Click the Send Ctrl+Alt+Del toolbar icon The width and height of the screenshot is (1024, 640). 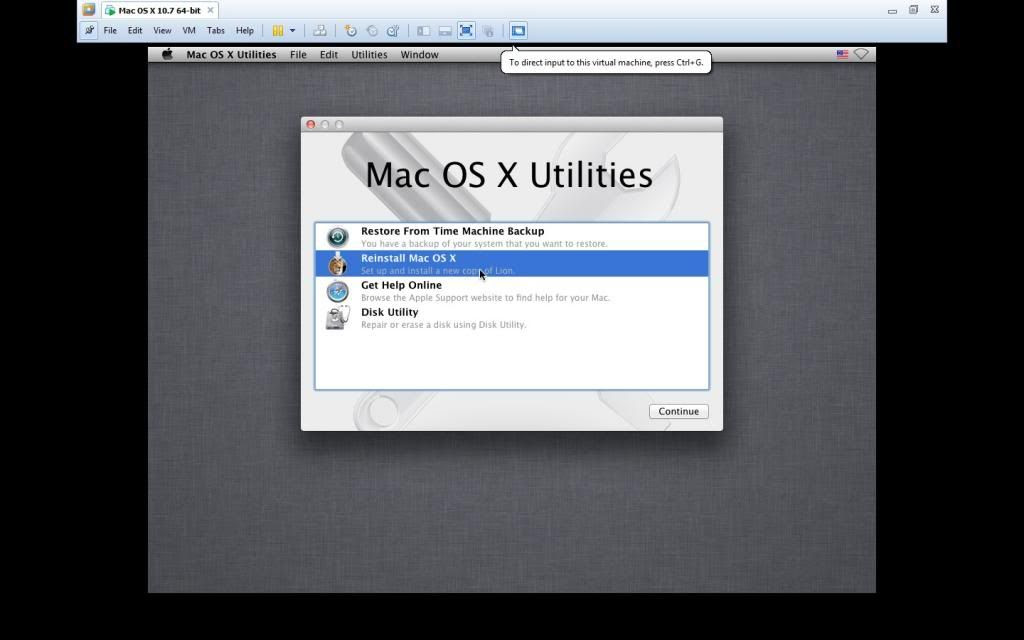point(319,31)
